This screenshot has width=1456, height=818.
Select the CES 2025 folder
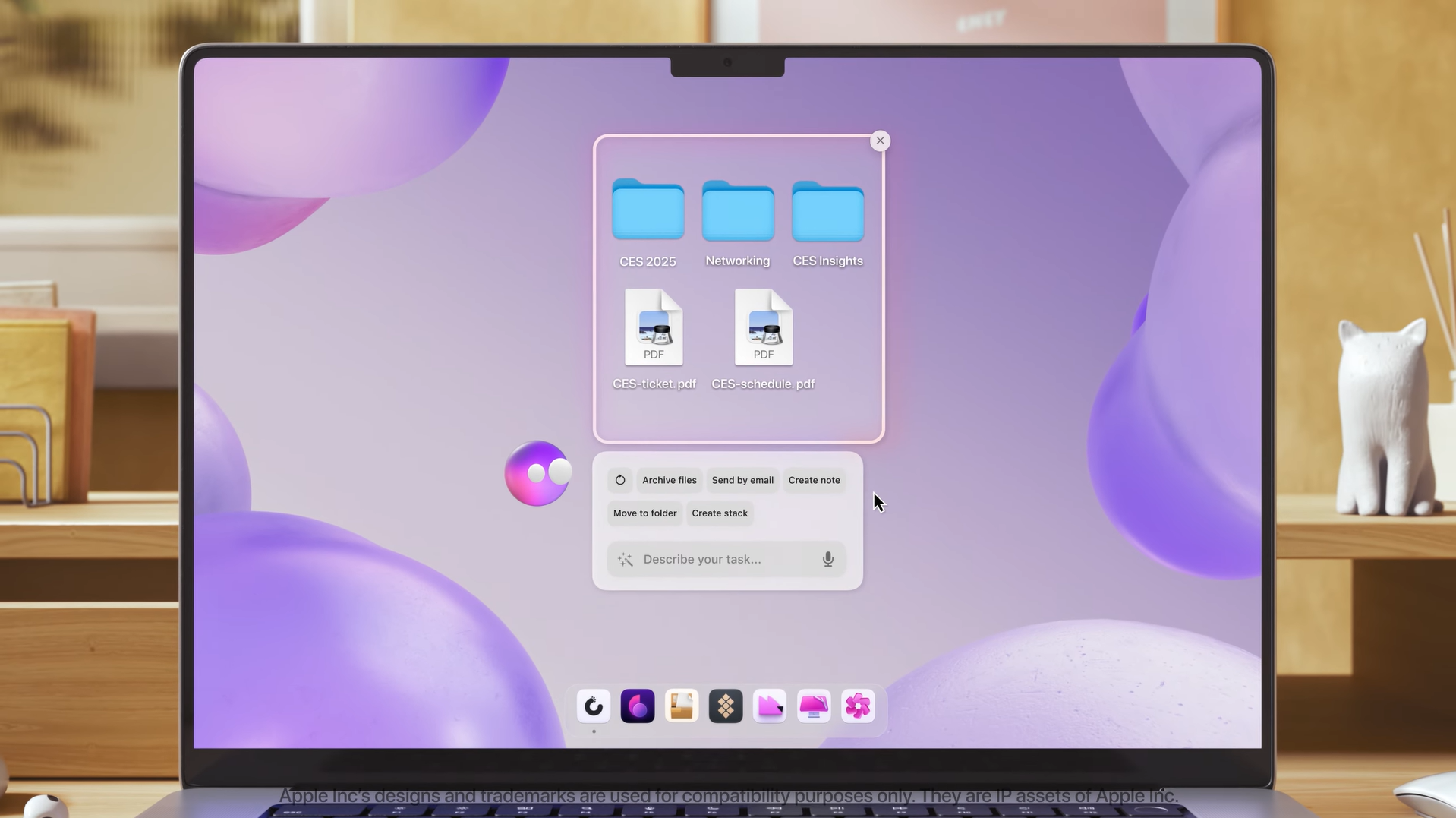click(648, 211)
